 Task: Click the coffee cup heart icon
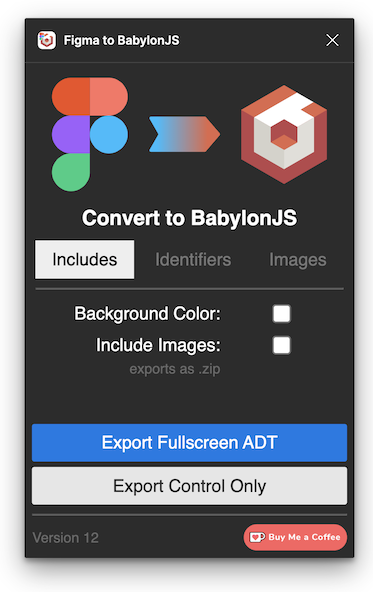click(257, 537)
